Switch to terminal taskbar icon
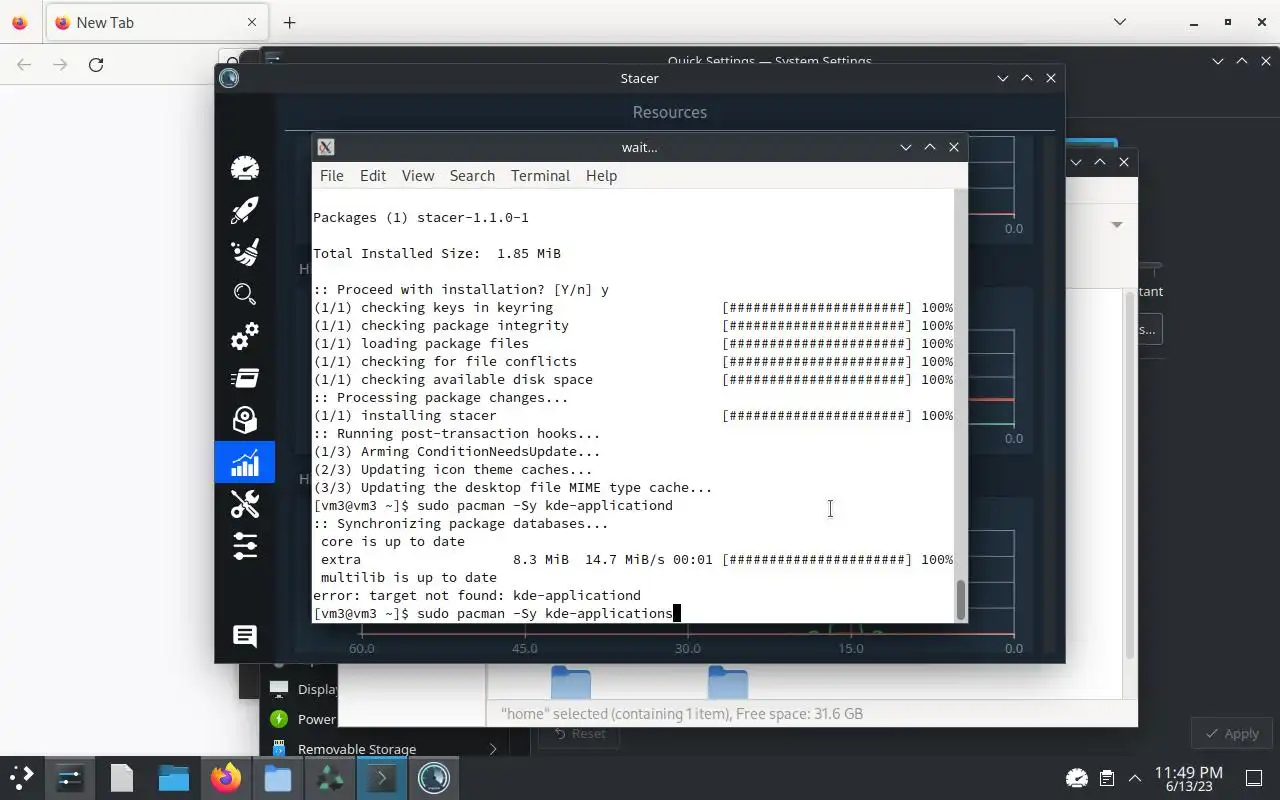This screenshot has width=1280, height=800. coord(382,777)
